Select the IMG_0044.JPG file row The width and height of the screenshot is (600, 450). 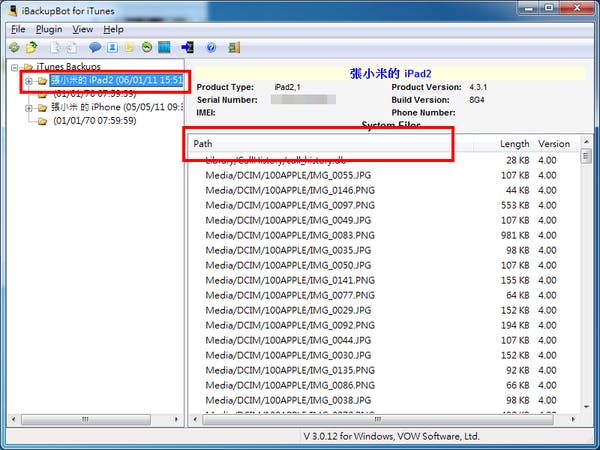385,340
